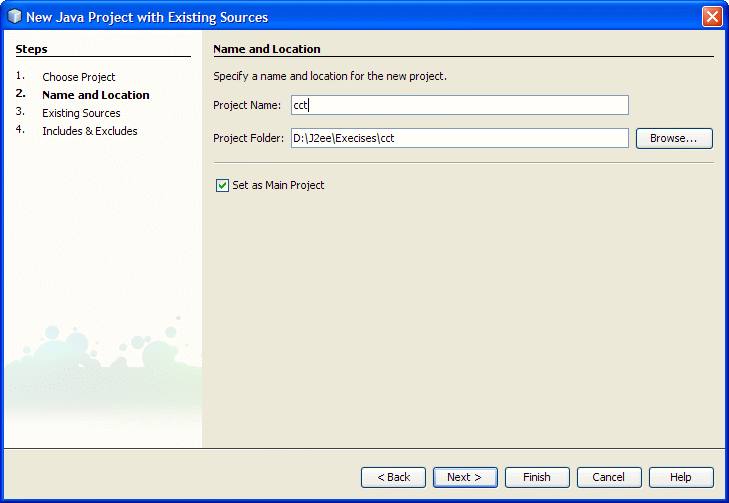This screenshot has width=729, height=503.
Task: Select the Includes & Excludes step text
Action: pos(90,131)
